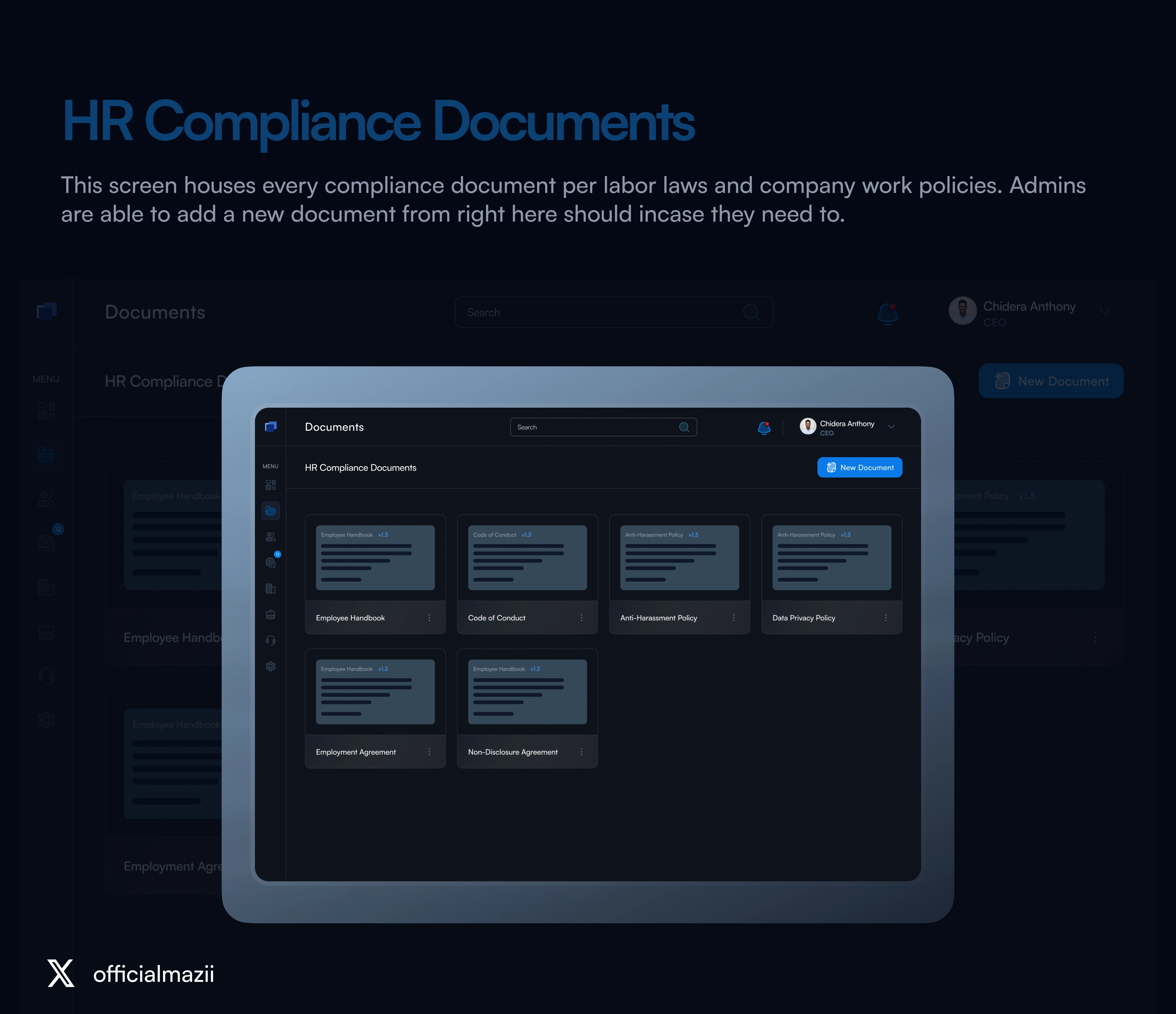
Task: Open the Data Privacy Policy three-dot menu
Action: pyautogui.click(x=885, y=618)
